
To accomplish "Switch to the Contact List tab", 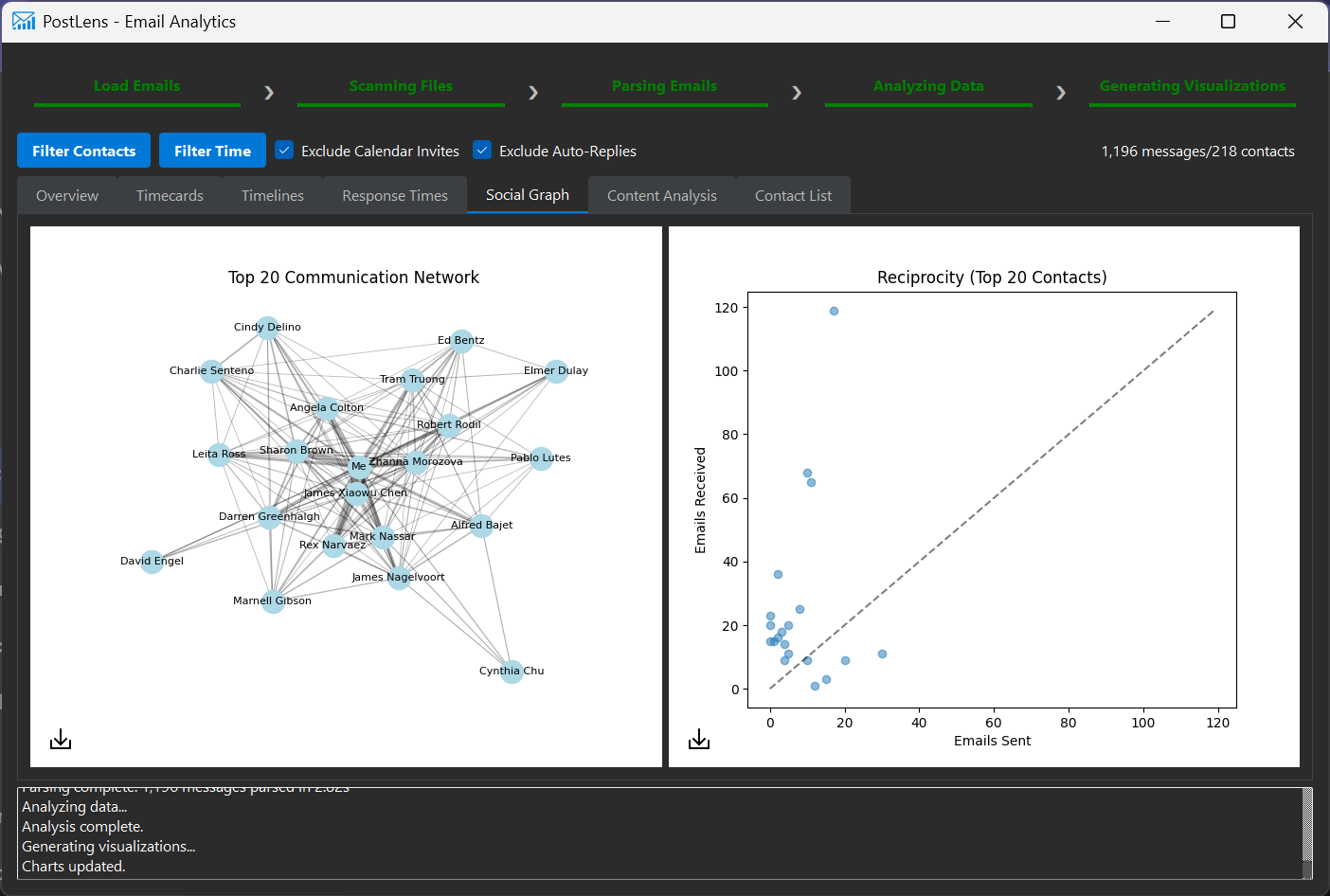I will [x=793, y=195].
